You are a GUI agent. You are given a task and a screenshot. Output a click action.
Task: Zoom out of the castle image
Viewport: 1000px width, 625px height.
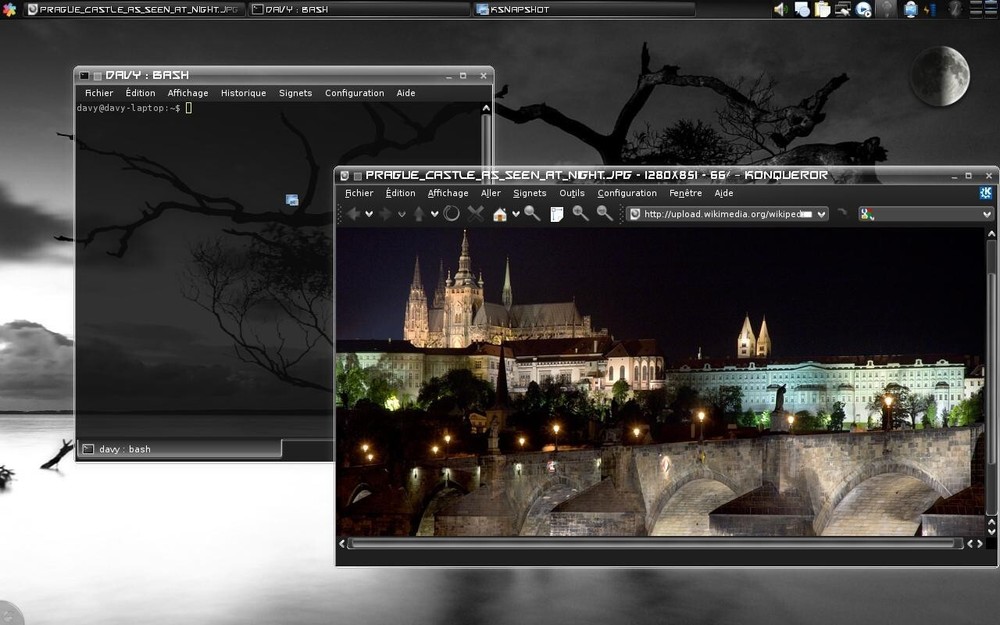pyautogui.click(x=602, y=213)
